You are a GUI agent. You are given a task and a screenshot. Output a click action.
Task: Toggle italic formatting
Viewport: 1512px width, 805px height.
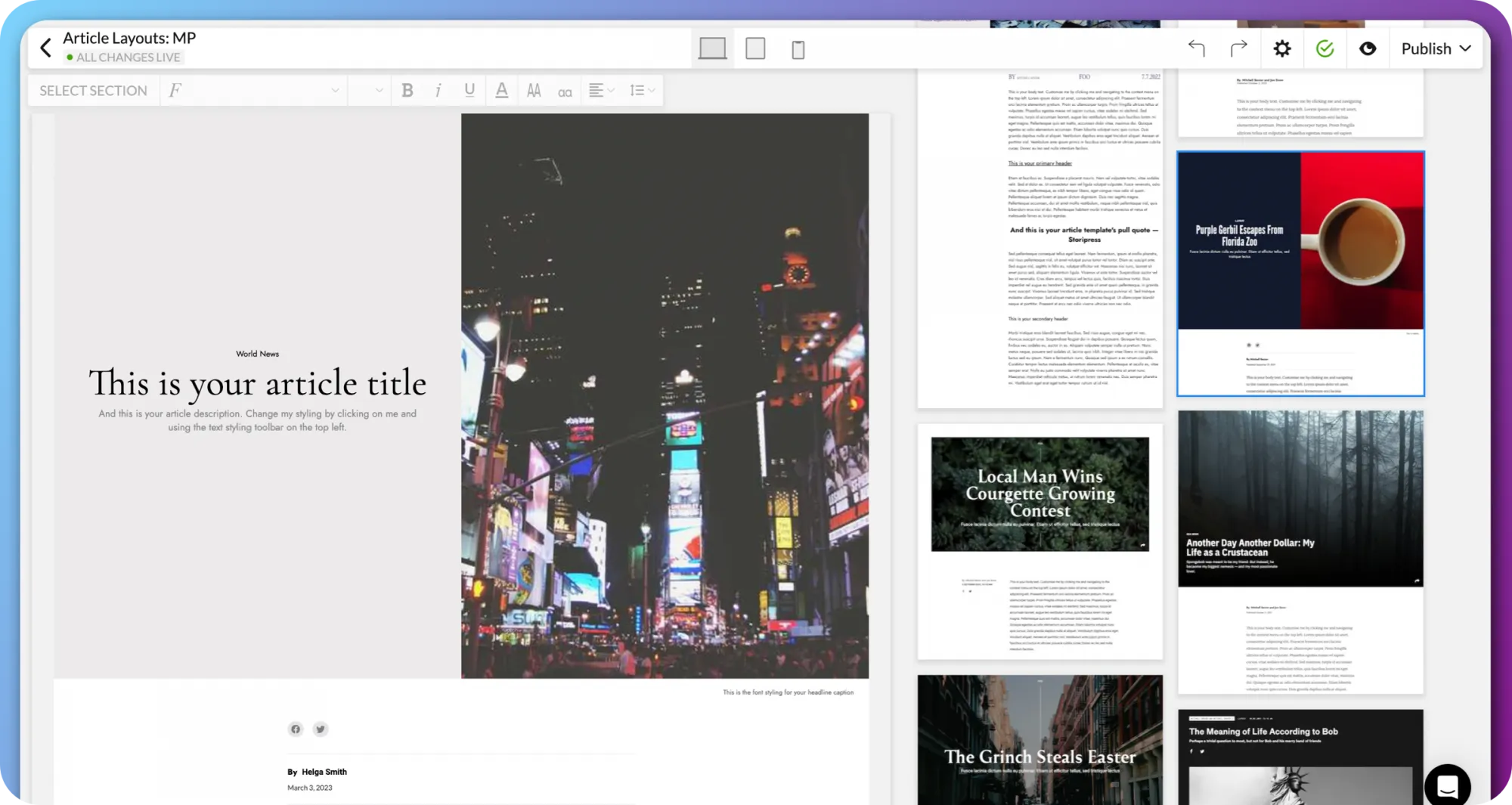[x=438, y=91]
